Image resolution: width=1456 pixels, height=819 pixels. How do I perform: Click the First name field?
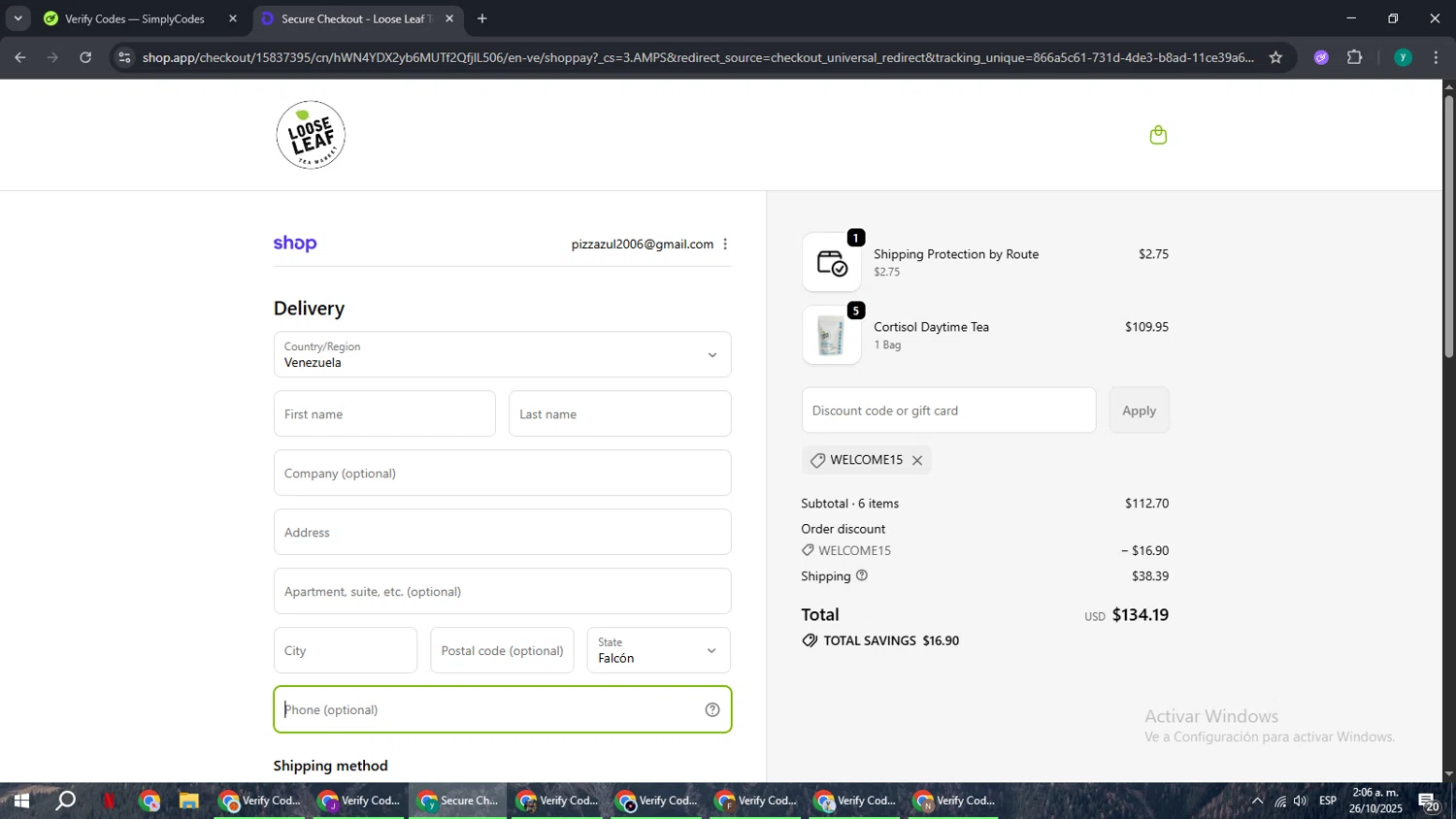[x=384, y=413]
